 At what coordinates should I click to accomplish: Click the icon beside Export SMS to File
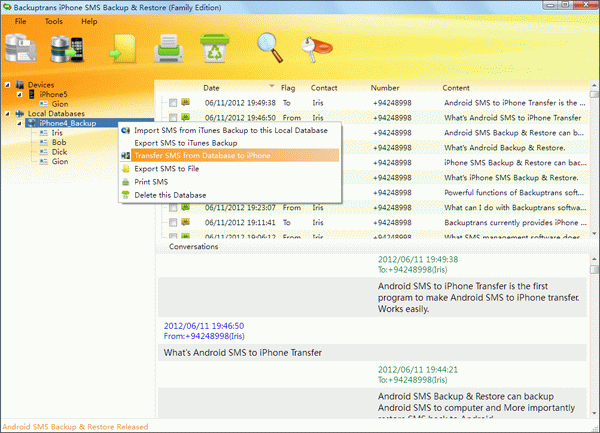(x=126, y=169)
